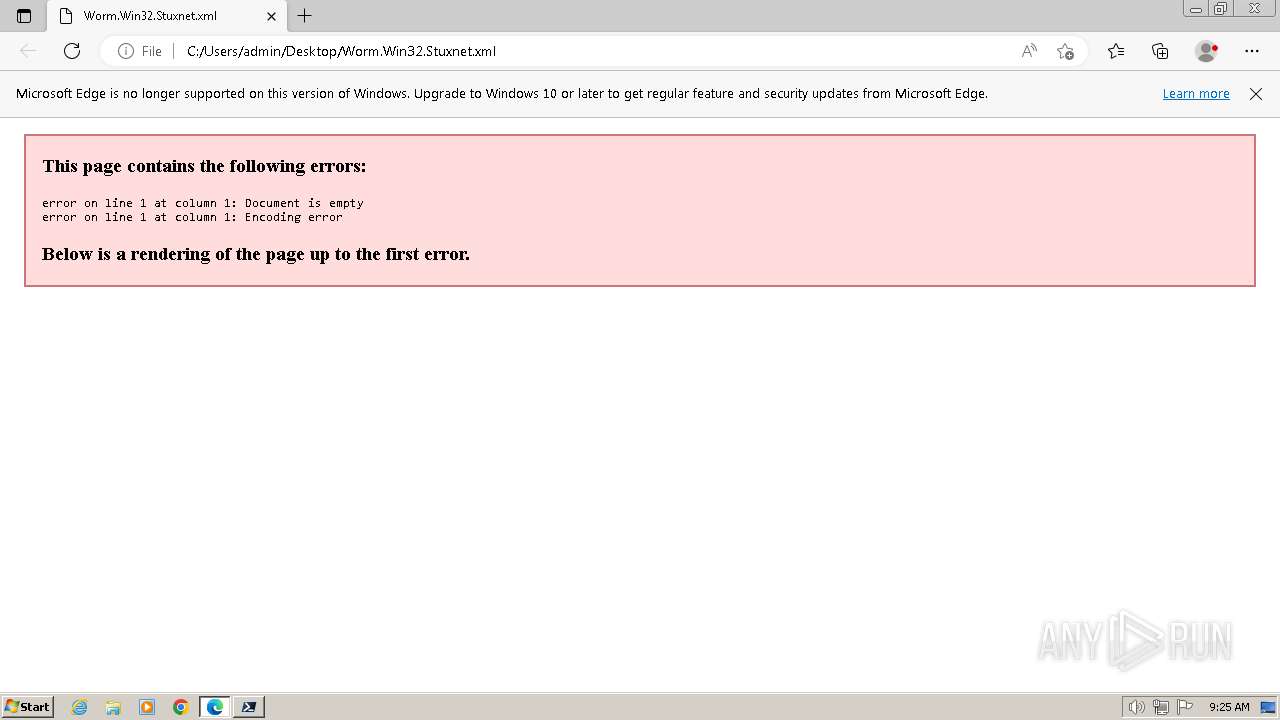This screenshot has height=720, width=1280.
Task: Refresh the current page
Action: click(72, 51)
